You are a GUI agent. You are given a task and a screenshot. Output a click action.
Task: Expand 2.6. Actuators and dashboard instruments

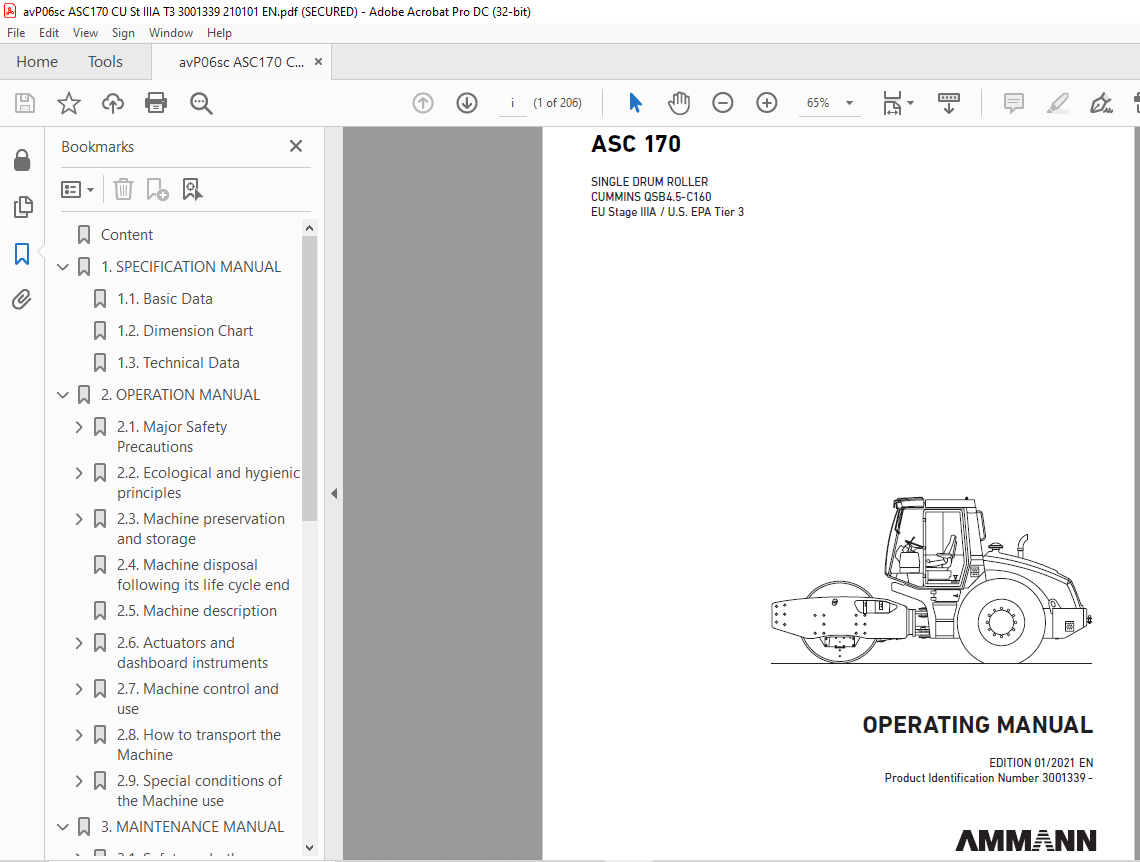coord(79,643)
